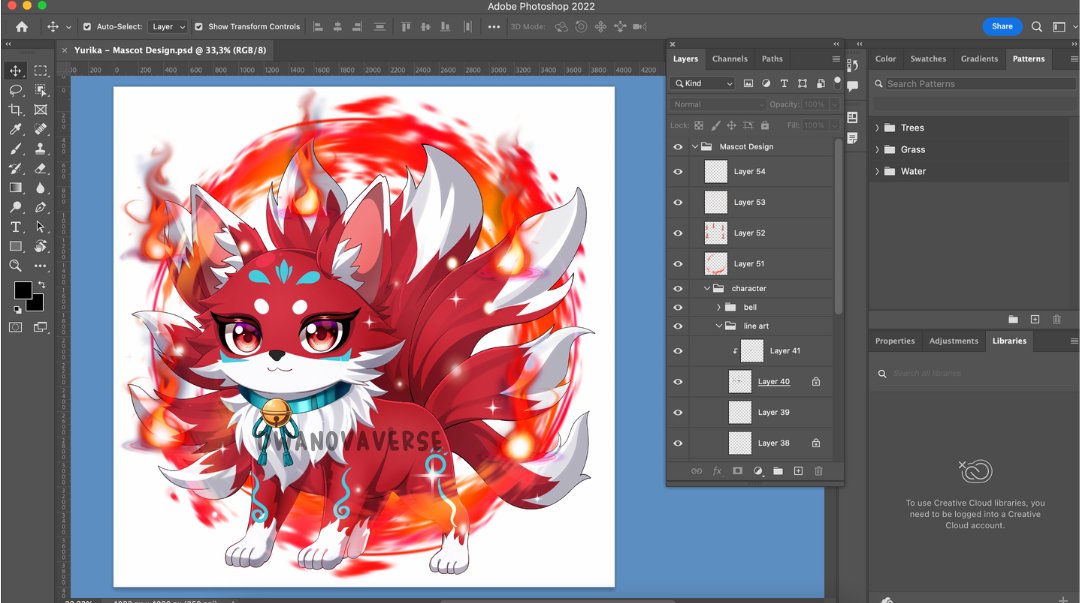Expand the Water pattern folder
The width and height of the screenshot is (1080, 603).
(x=877, y=172)
